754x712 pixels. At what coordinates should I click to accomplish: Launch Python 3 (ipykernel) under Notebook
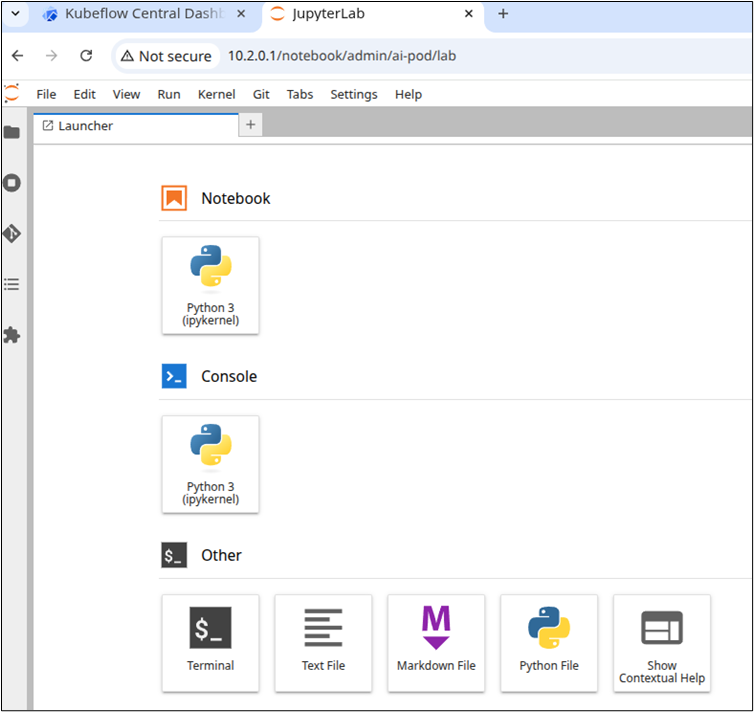[211, 285]
